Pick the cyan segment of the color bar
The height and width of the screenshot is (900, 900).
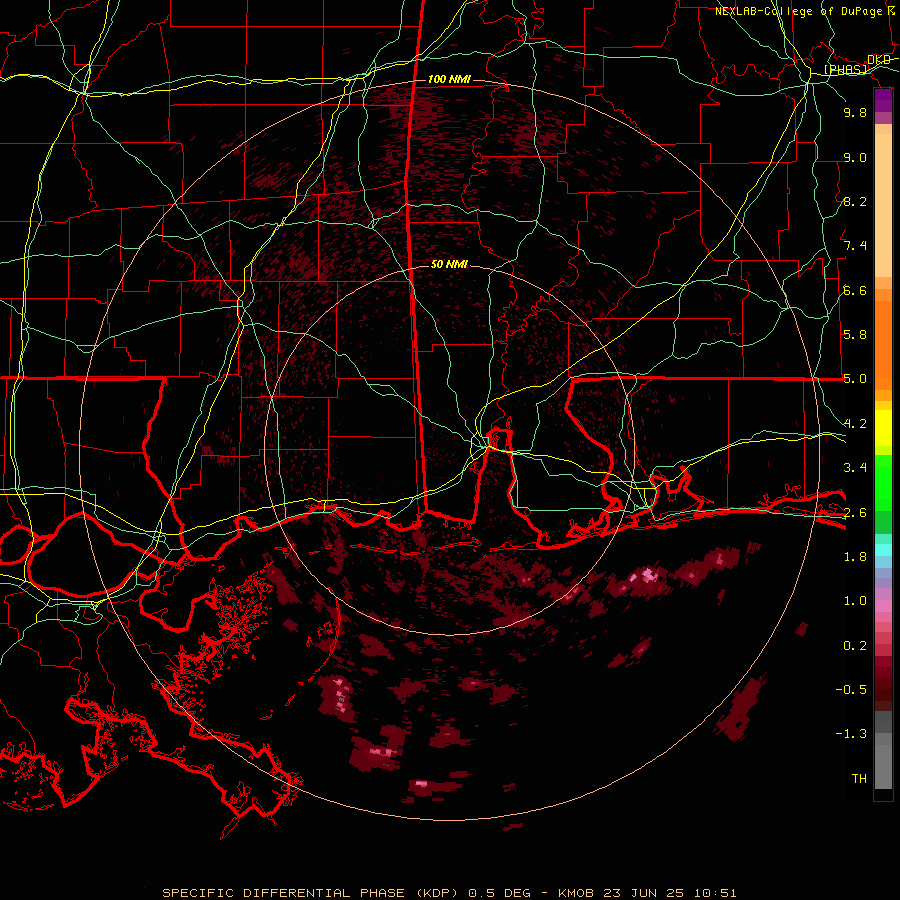tap(883, 550)
